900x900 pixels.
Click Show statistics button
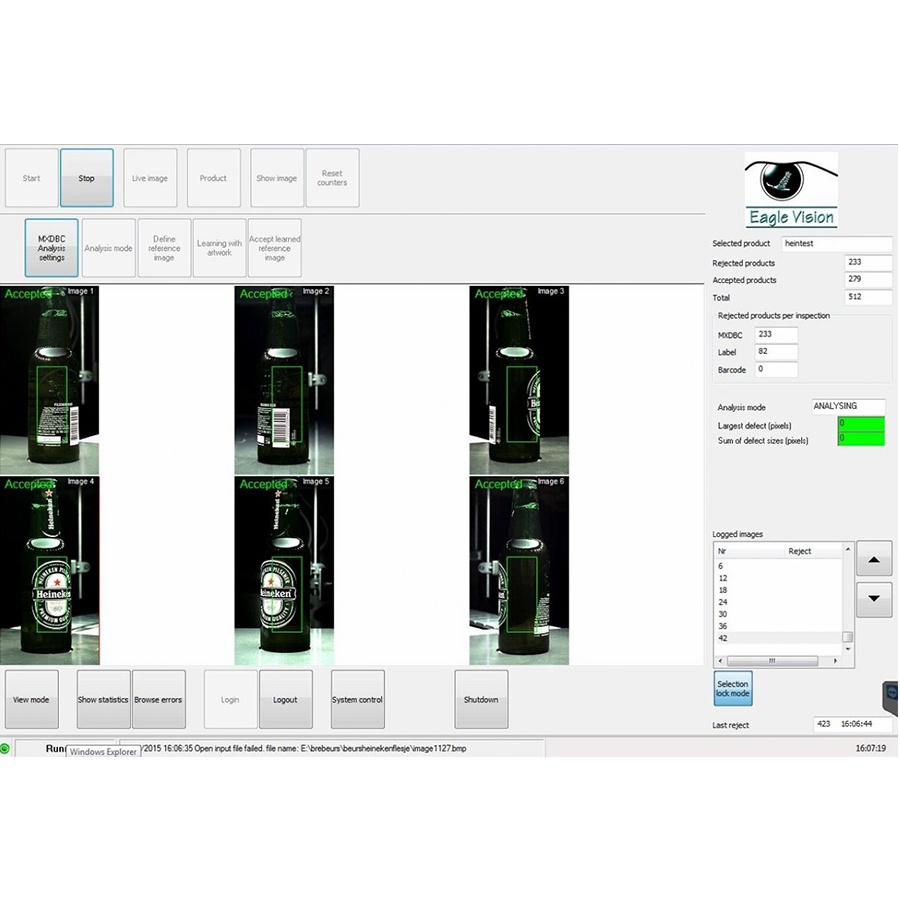click(x=103, y=699)
